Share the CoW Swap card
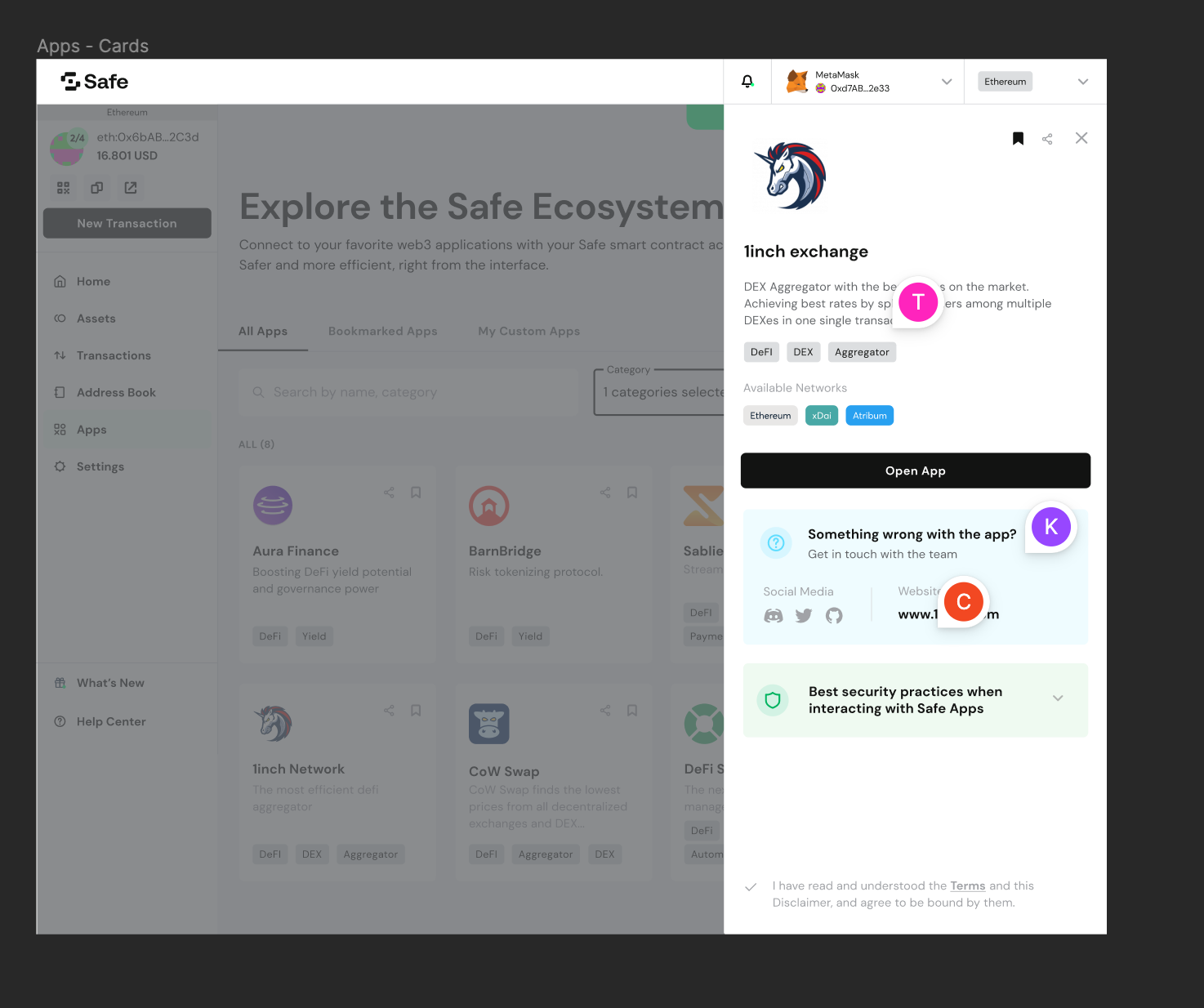Screen dimensions: 1204x1008 tap(605, 711)
